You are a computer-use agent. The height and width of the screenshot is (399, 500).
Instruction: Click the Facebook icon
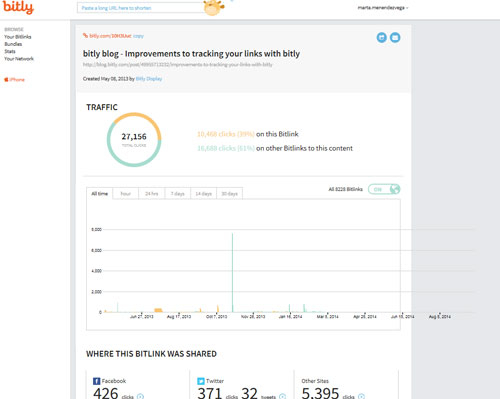coord(97,381)
